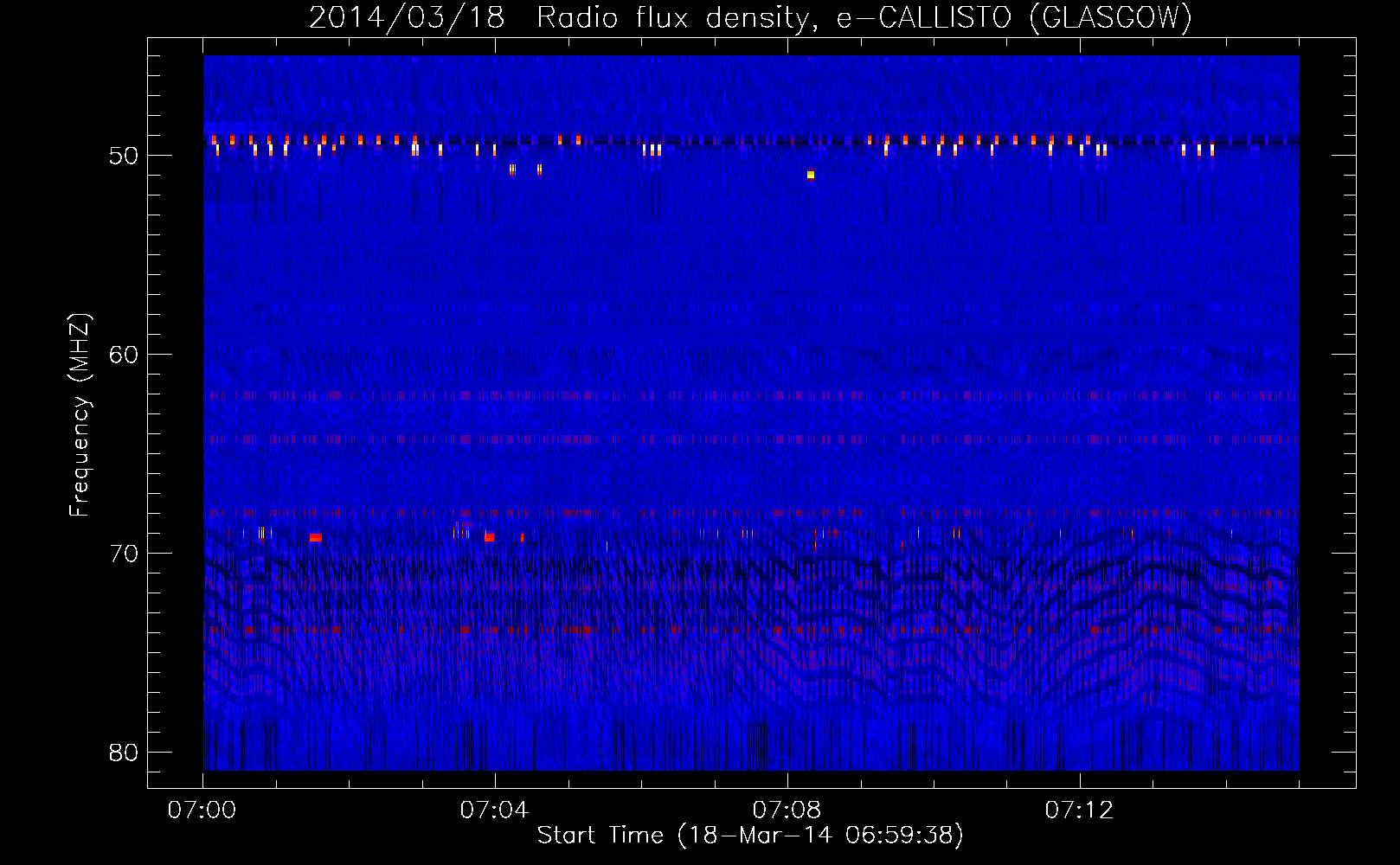Click the 07:08 time tick label
The width and height of the screenshot is (1400, 865).
point(787,811)
